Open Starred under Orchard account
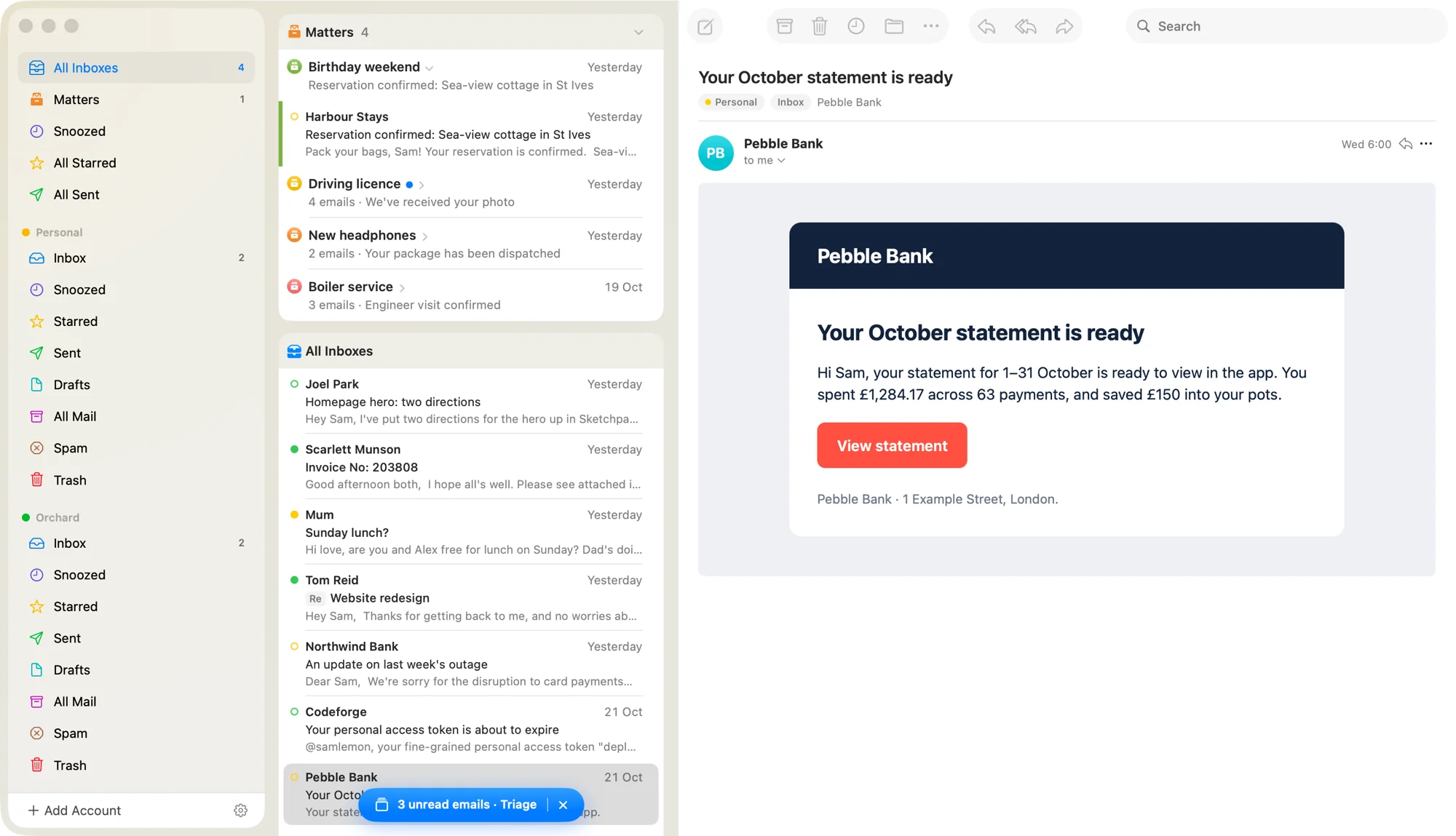 (x=136, y=607)
